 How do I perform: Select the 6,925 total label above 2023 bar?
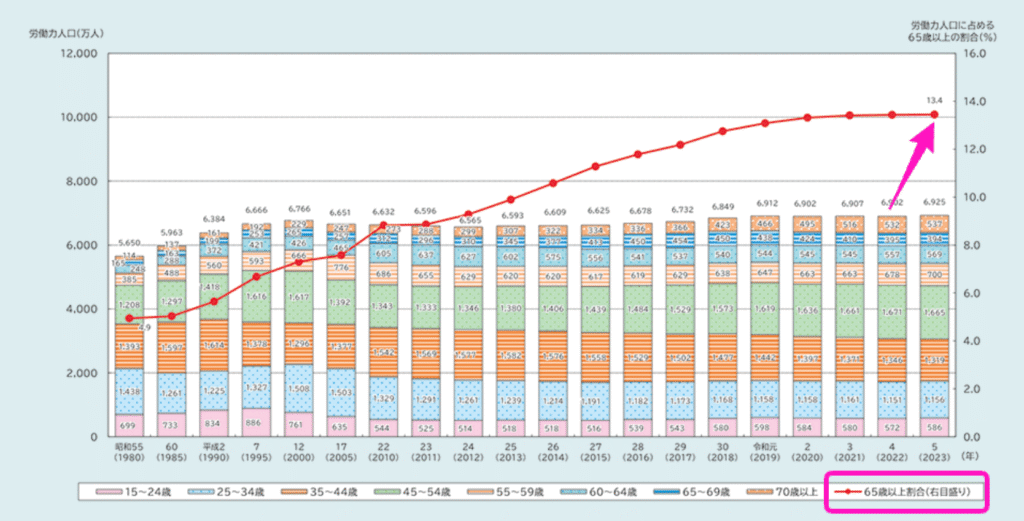coord(934,204)
